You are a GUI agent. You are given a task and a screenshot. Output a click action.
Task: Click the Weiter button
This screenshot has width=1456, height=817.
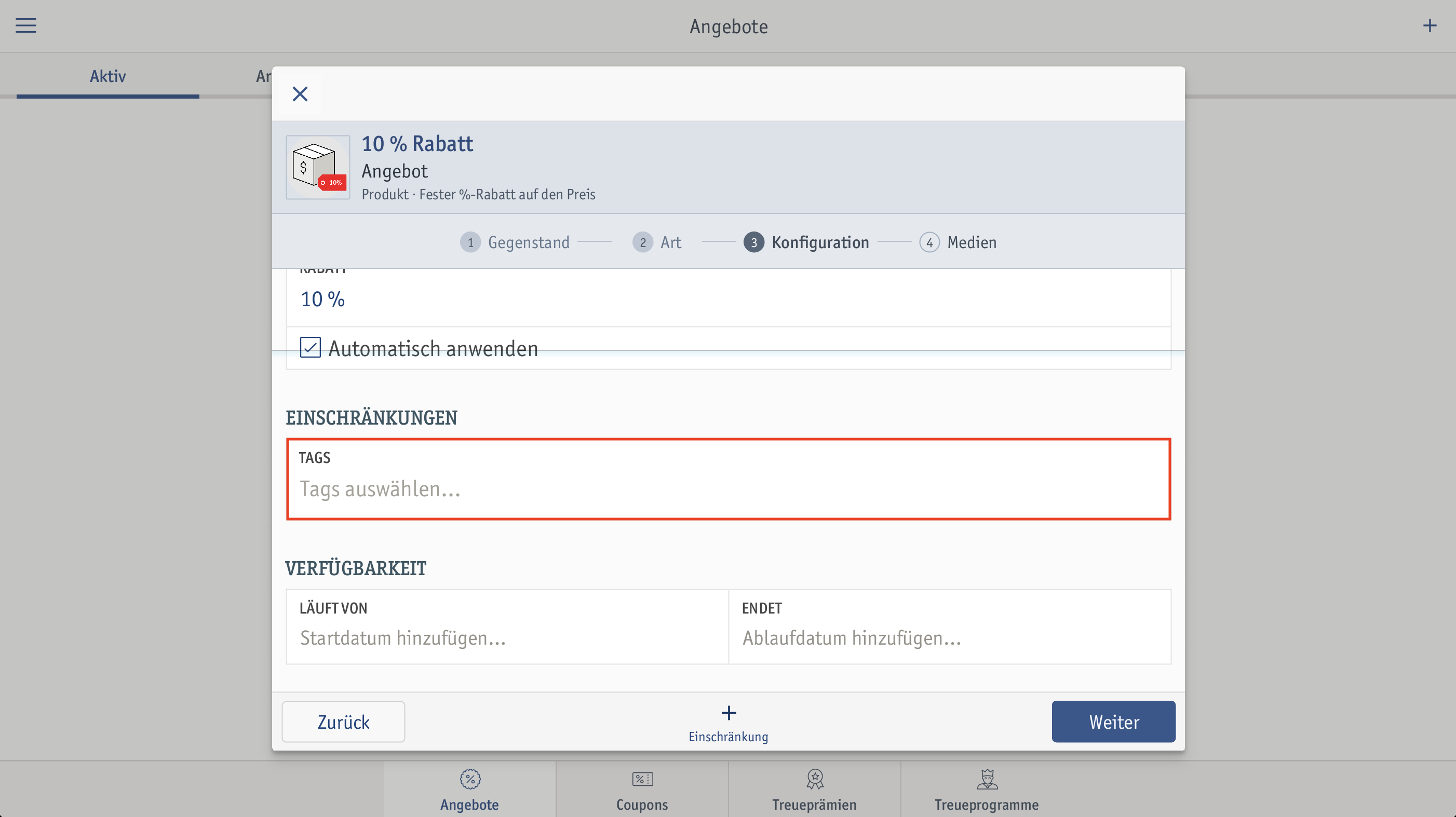(x=1113, y=721)
